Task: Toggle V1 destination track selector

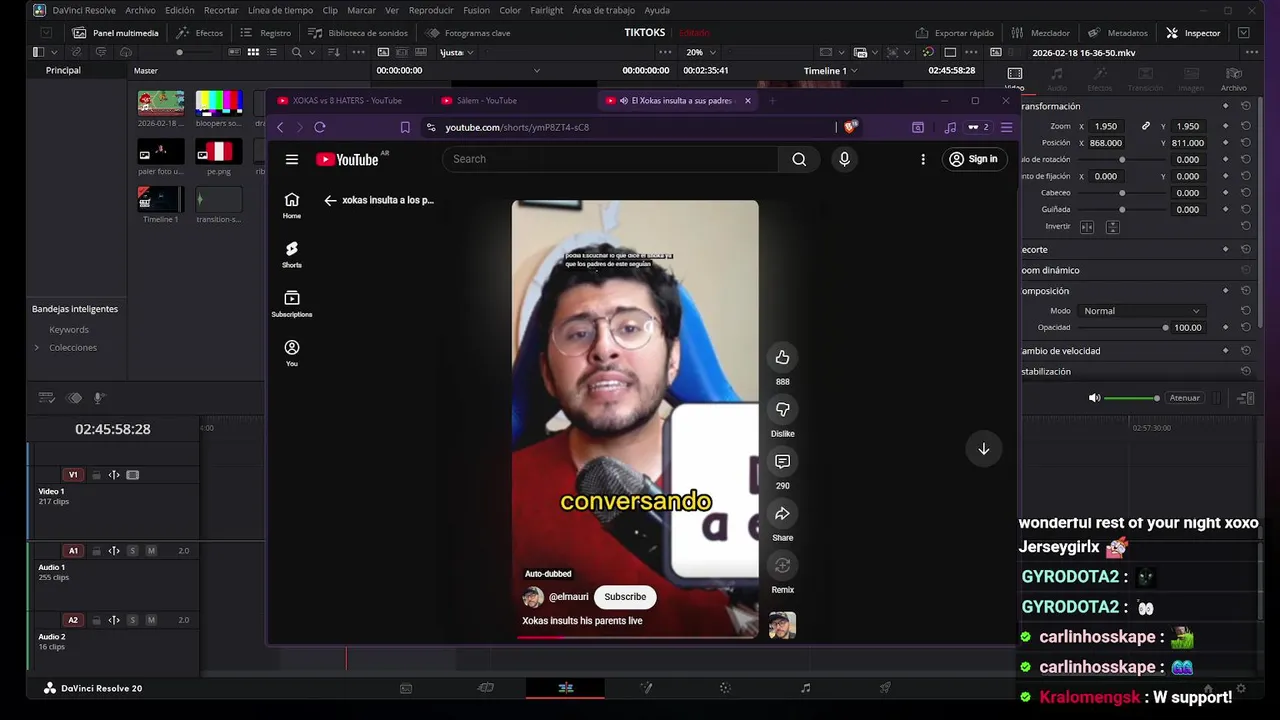Action: 72,475
